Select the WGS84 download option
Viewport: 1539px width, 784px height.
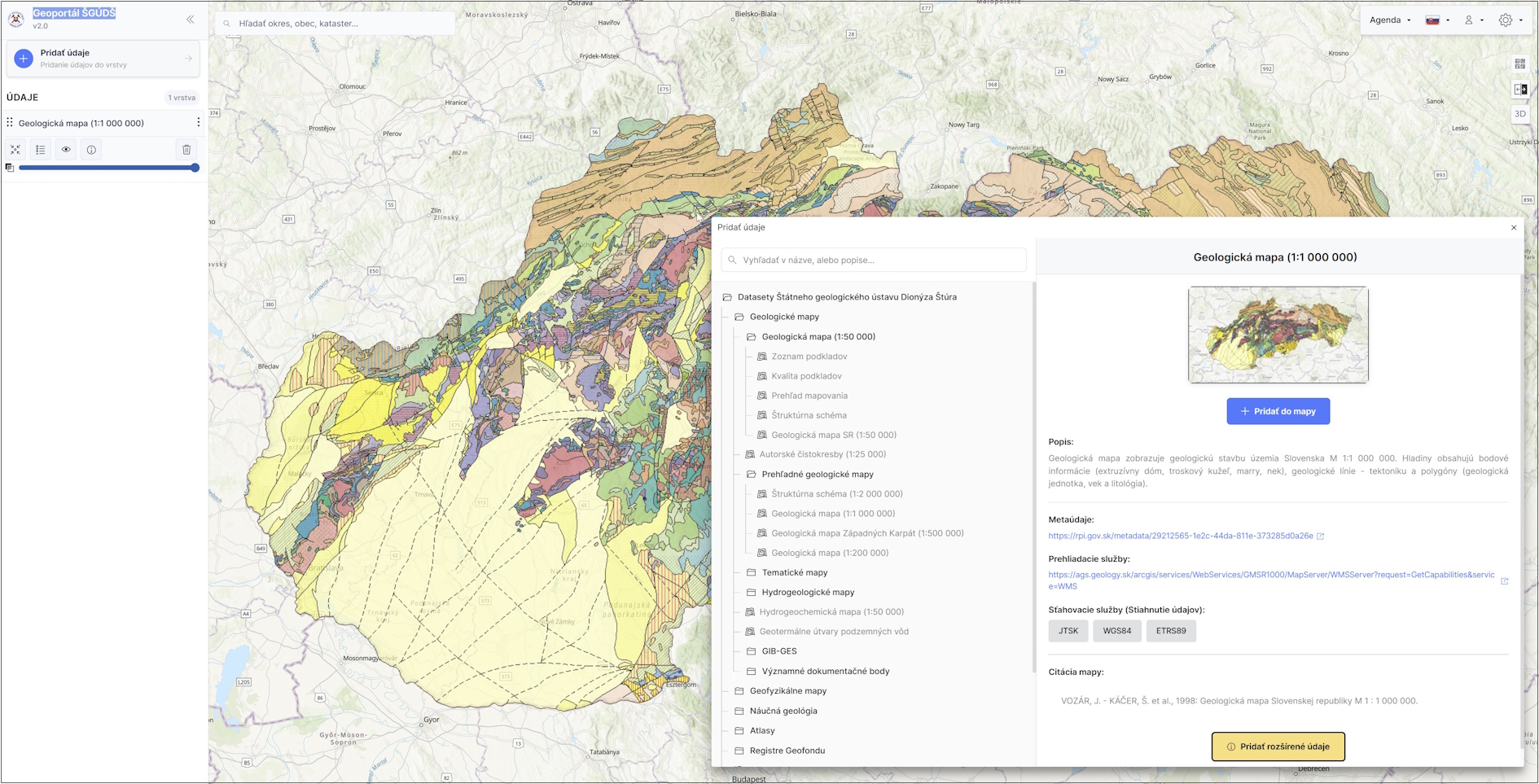1116,631
